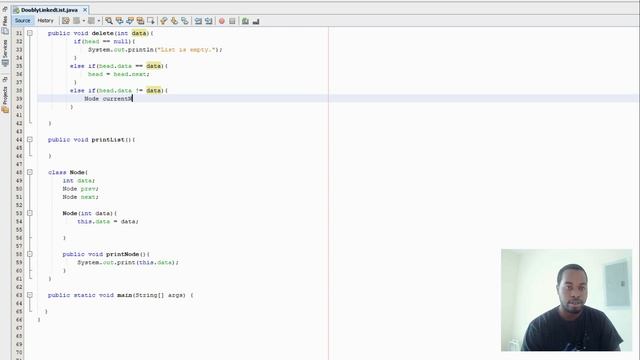Toggle rectangular selection toolbar icon
This screenshot has width=640, height=360.
tap(151, 21)
